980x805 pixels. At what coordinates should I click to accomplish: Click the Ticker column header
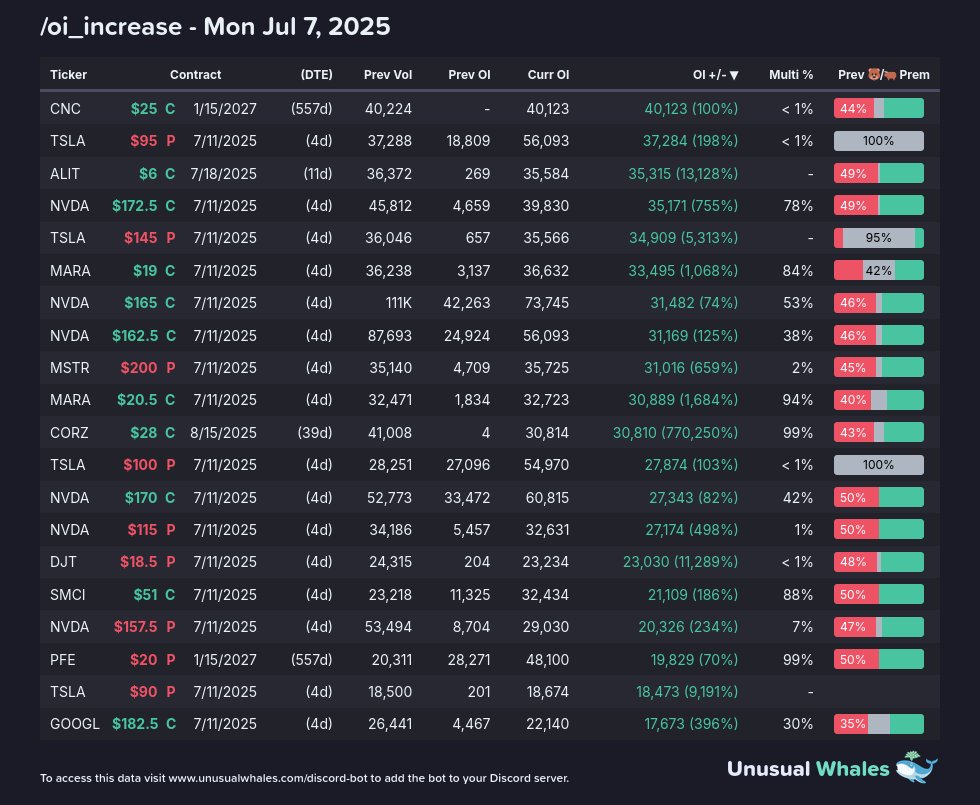tap(68, 74)
